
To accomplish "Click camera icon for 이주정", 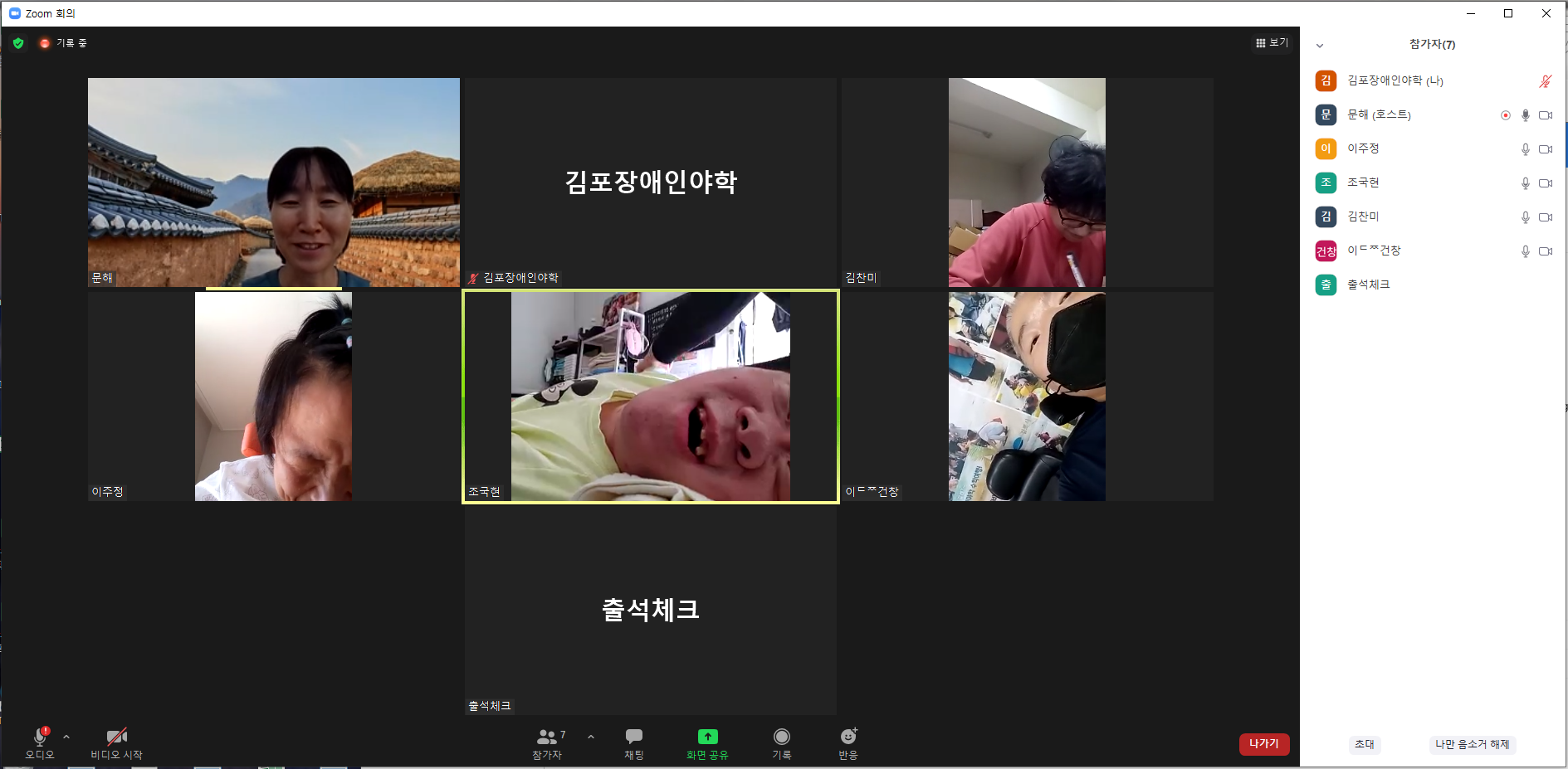I will (1546, 149).
